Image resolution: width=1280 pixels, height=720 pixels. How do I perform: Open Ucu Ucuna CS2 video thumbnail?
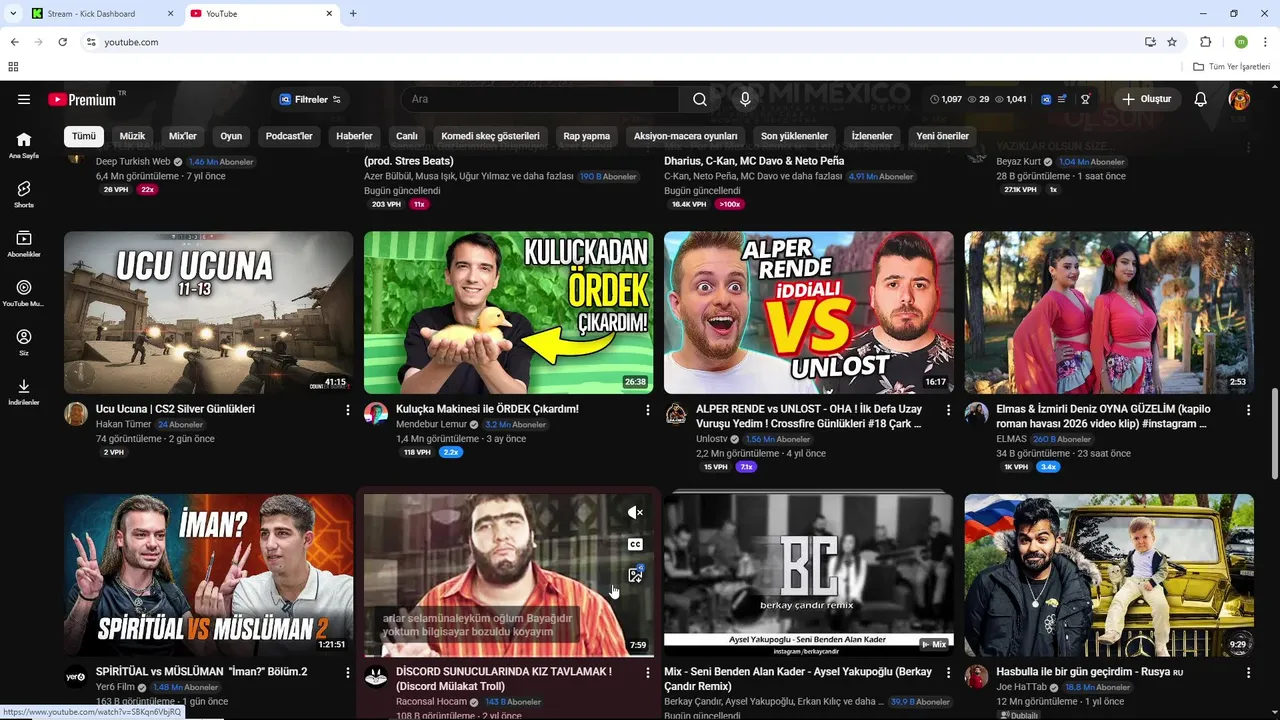(x=208, y=313)
